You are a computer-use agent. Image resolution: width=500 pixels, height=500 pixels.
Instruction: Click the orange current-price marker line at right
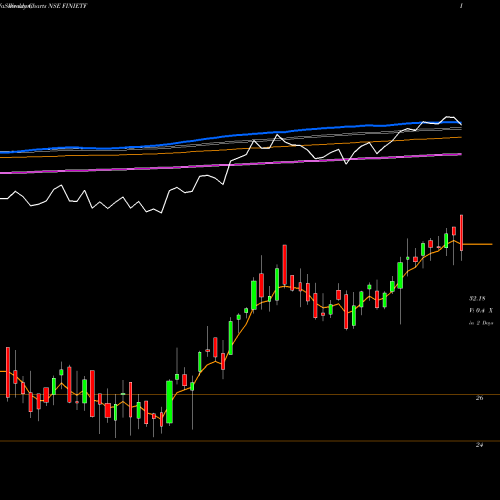pos(478,244)
